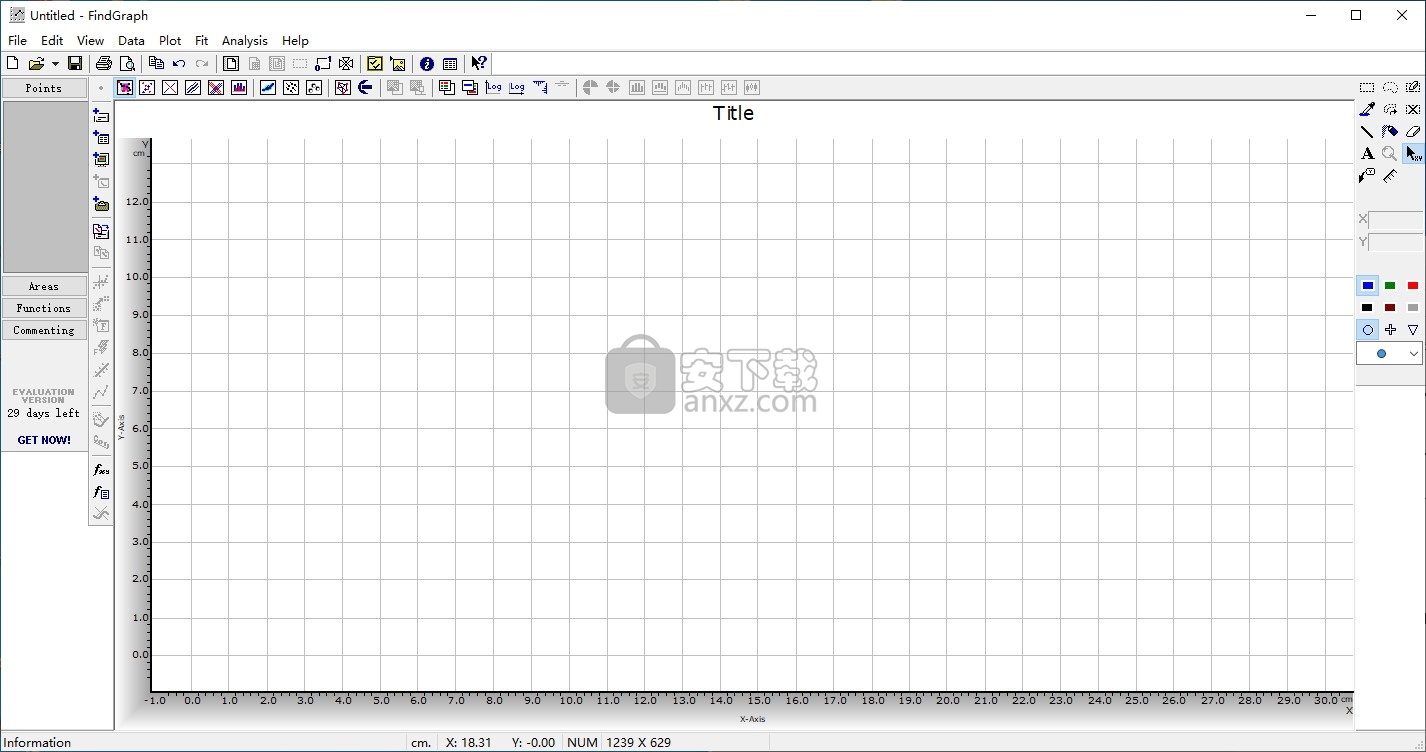The width and height of the screenshot is (1426, 752).
Task: Open the Data menu
Action: tap(131, 40)
